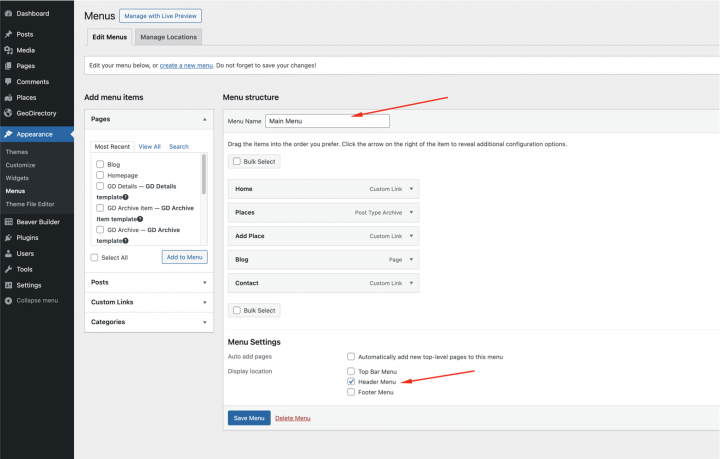
Task: Switch to the View All pages tab
Action: tap(149, 147)
